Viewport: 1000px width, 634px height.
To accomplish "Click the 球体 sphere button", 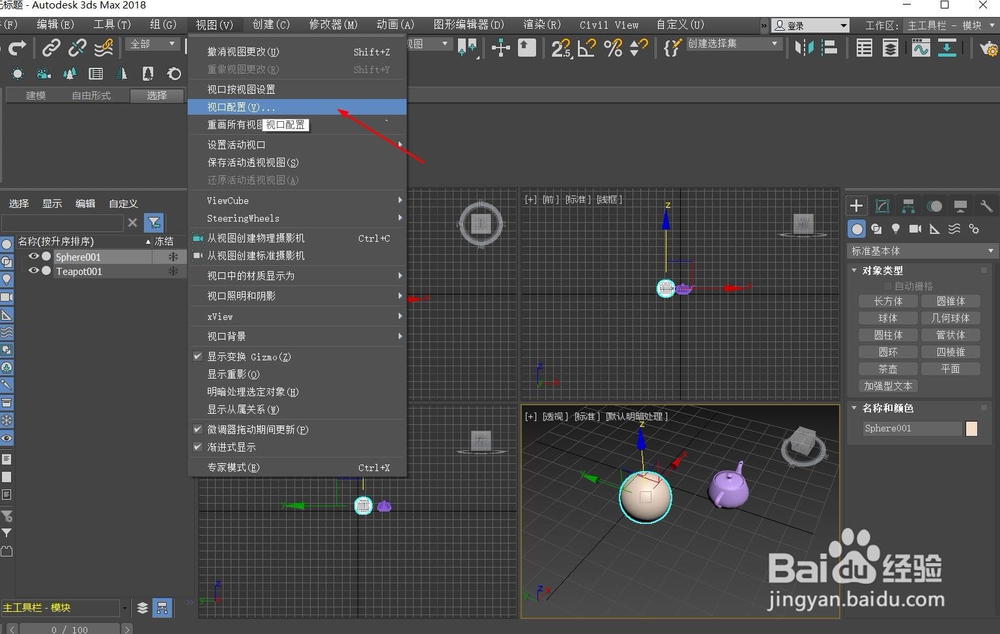I will click(888, 318).
